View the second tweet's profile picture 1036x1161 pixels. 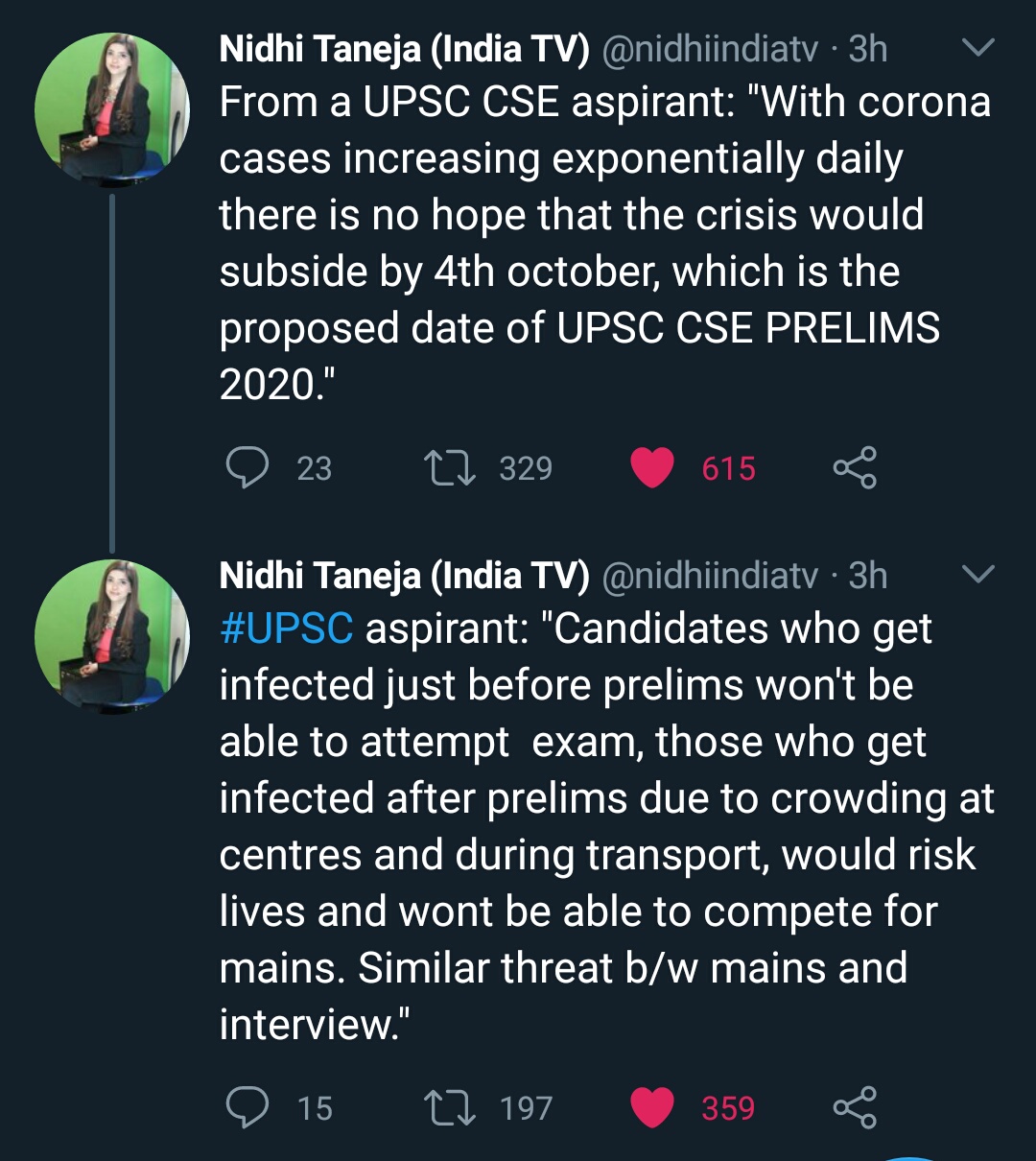pos(111,636)
